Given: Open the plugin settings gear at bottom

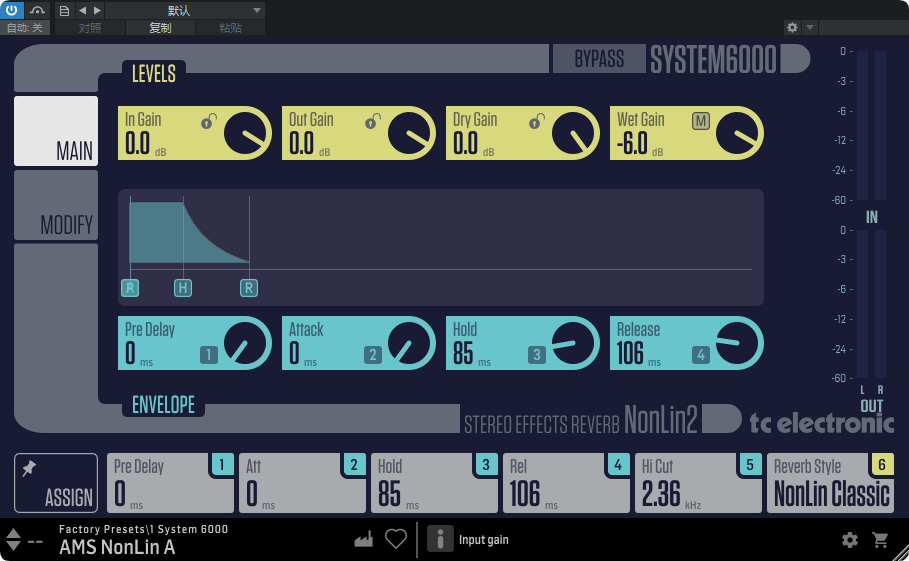Looking at the screenshot, I should (x=849, y=540).
